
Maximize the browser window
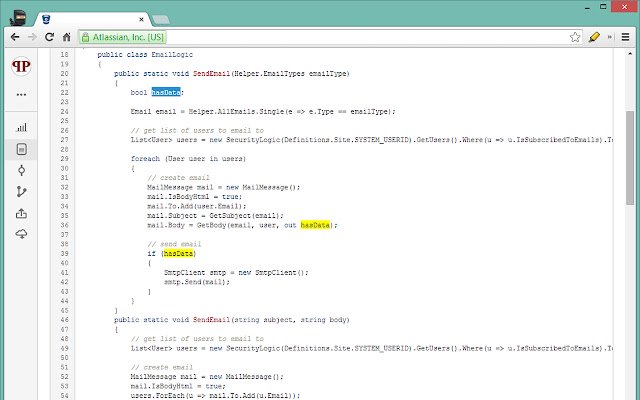[603, 7]
